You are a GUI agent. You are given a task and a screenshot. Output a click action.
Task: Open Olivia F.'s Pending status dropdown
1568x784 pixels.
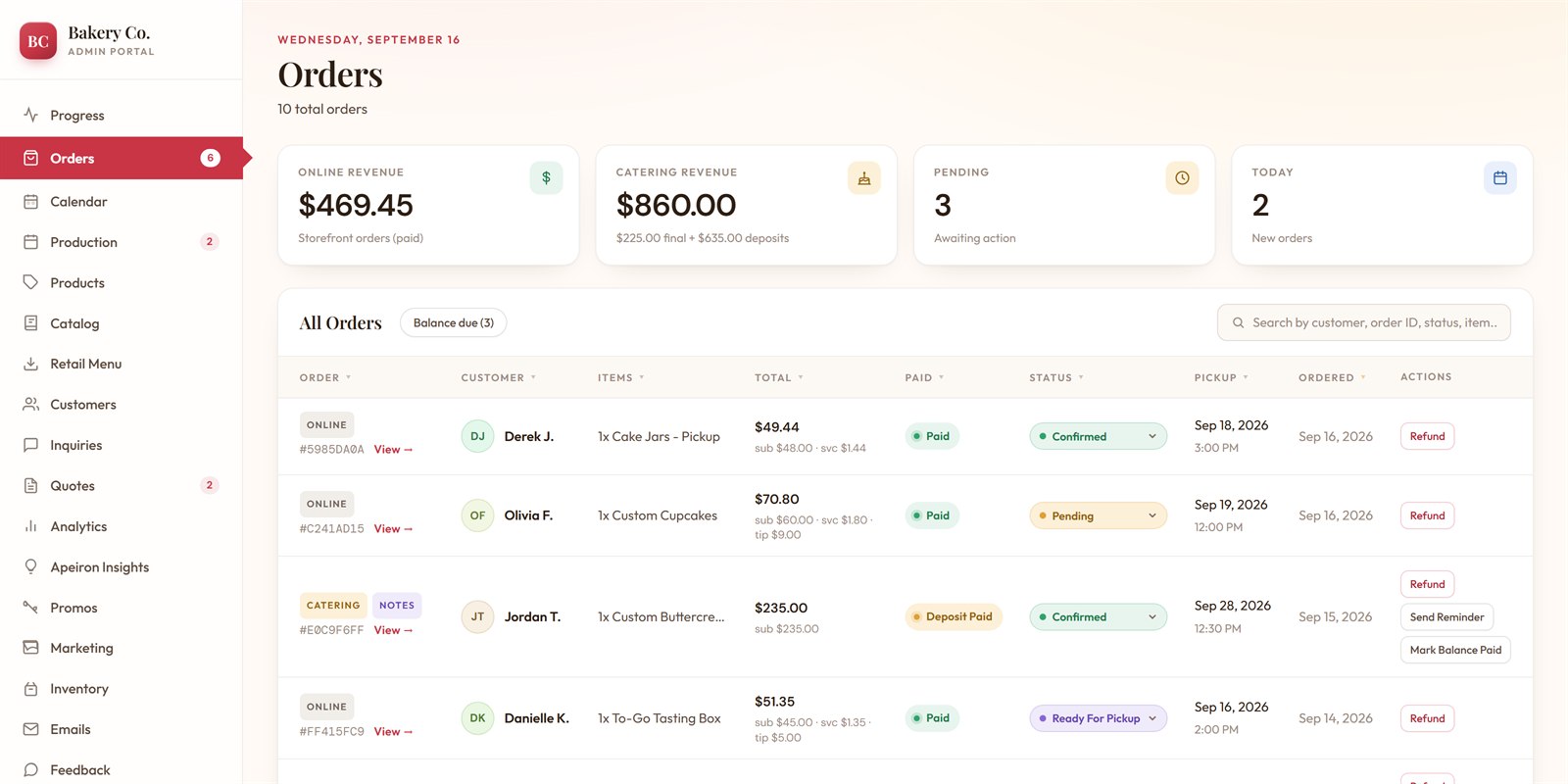click(1098, 515)
